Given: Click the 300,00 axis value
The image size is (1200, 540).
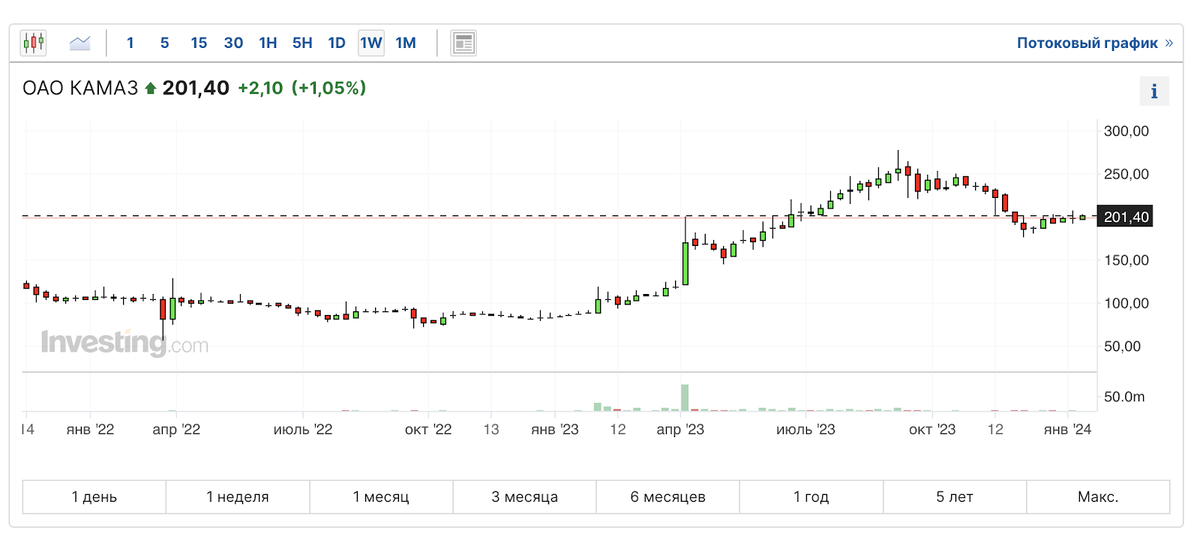Looking at the screenshot, I should pyautogui.click(x=1126, y=131).
